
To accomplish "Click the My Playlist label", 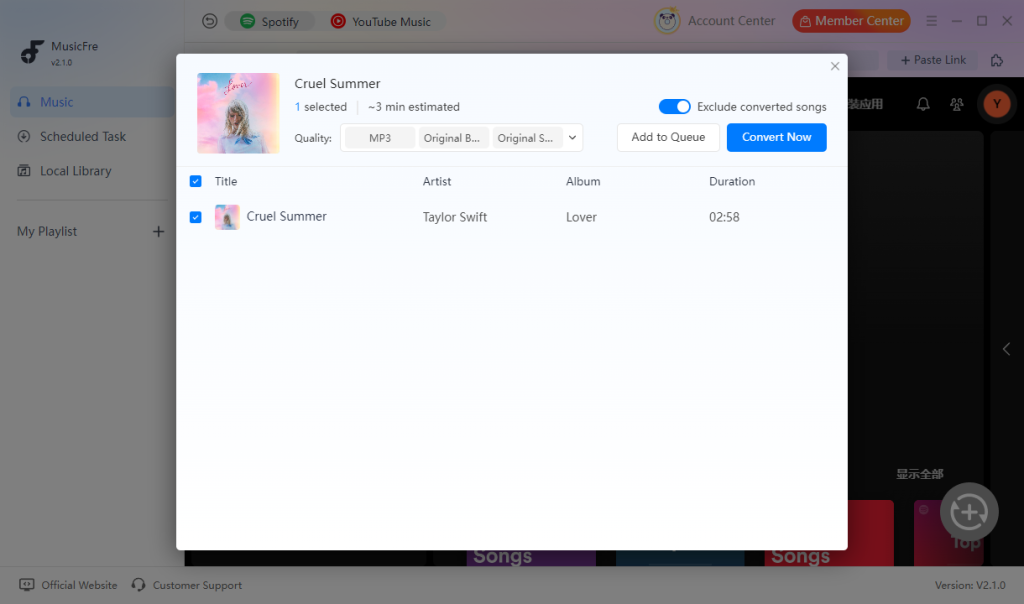I will [47, 232].
